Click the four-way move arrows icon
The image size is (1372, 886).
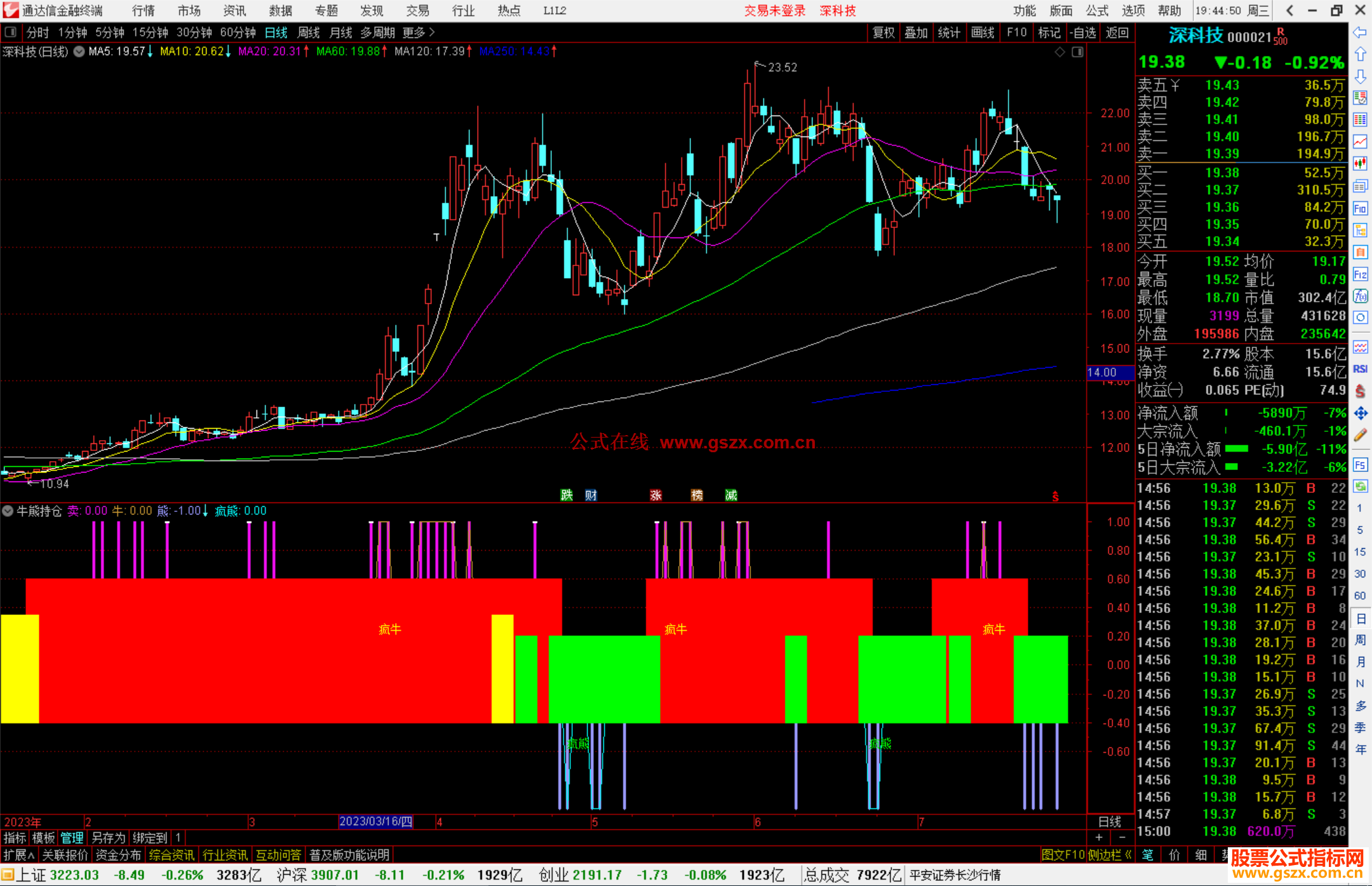point(1360,413)
